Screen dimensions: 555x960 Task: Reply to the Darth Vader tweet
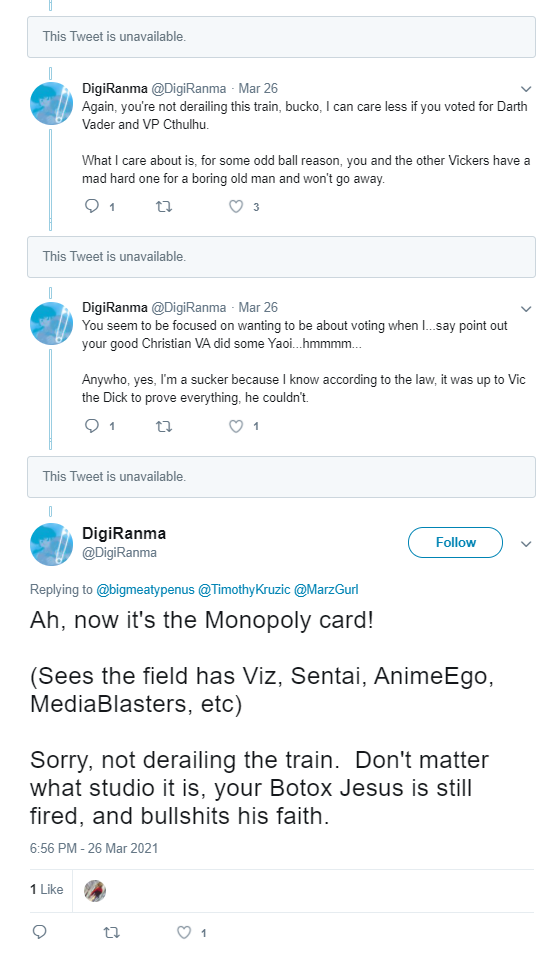click(x=92, y=206)
